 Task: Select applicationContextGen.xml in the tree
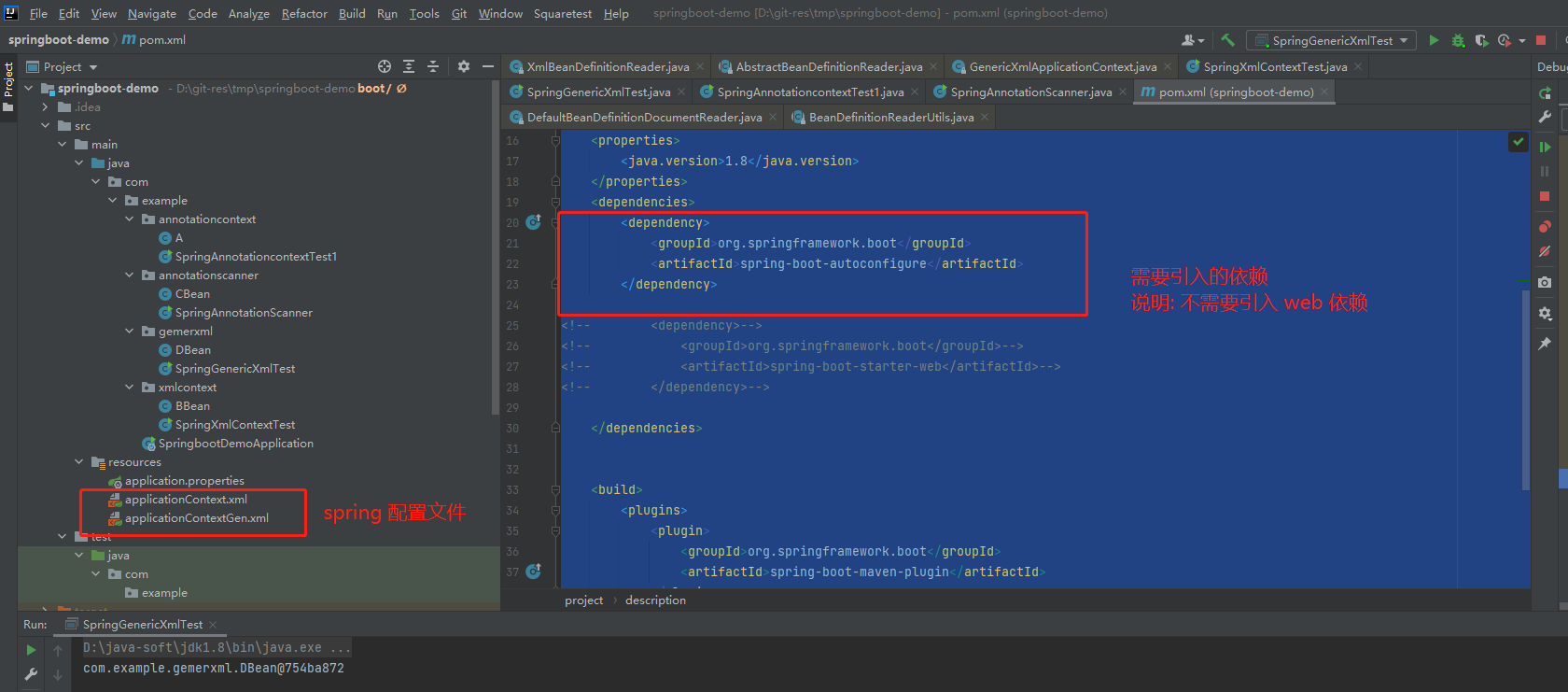[197, 517]
